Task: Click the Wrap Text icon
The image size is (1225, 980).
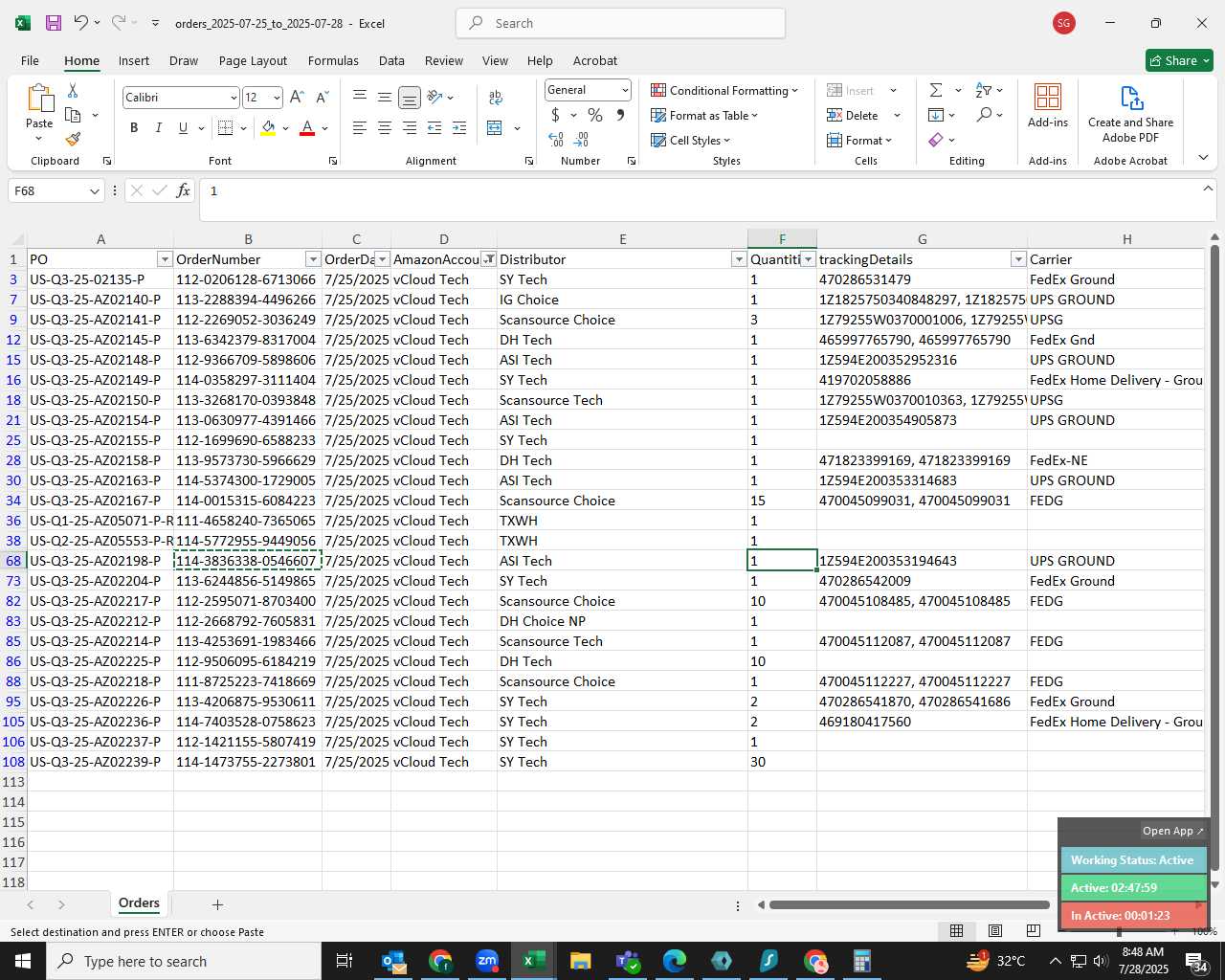Action: coord(496,98)
